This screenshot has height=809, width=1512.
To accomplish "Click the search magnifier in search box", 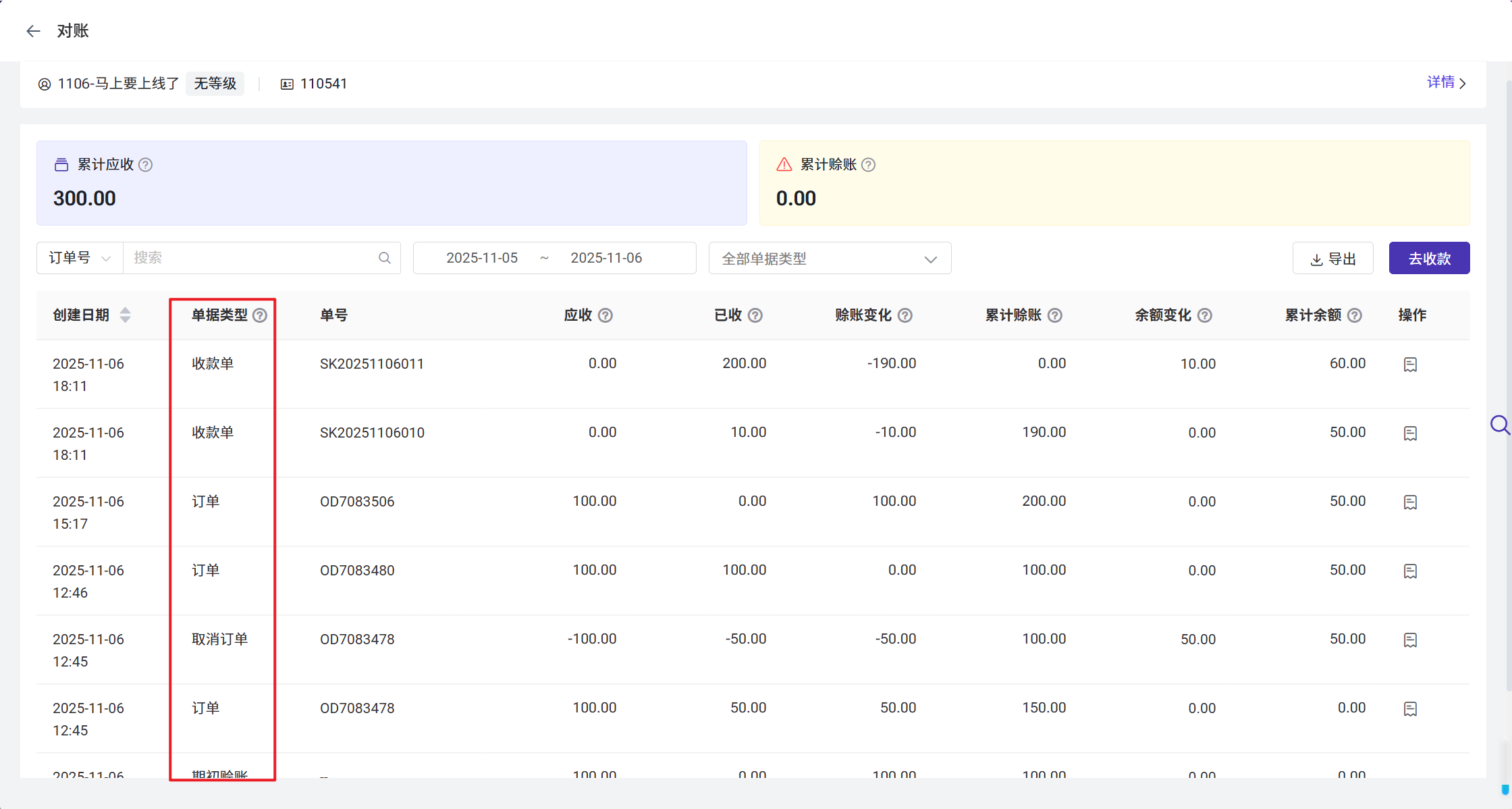I will click(x=385, y=258).
